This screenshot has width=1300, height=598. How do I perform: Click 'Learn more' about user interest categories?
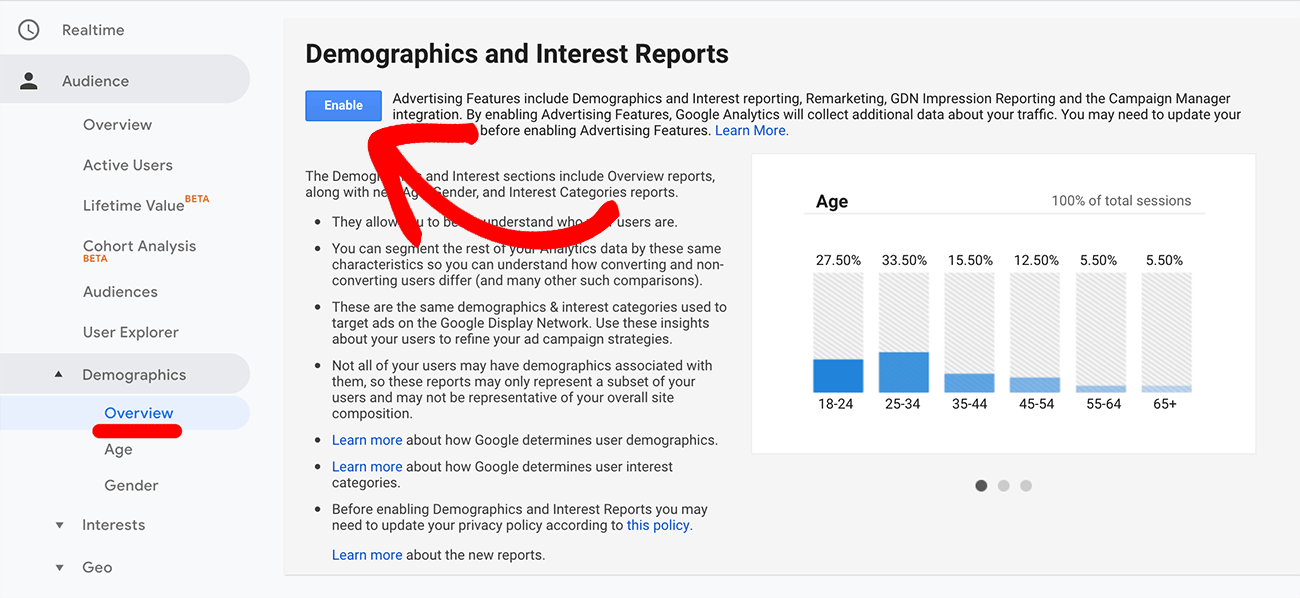(x=366, y=467)
